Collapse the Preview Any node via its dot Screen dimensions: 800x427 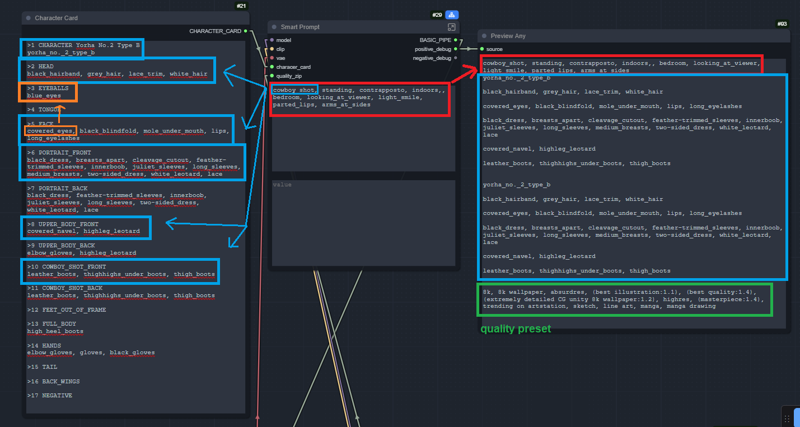click(483, 36)
